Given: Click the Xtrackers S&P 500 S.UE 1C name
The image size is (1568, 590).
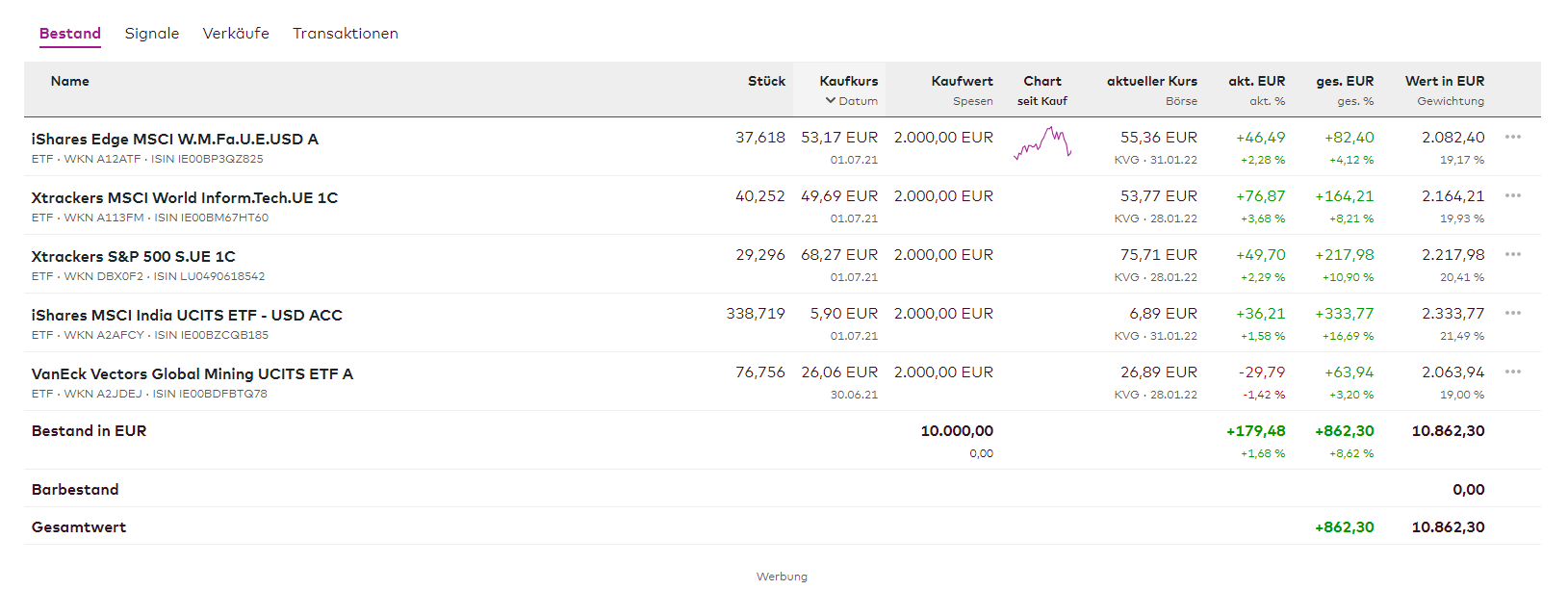Looking at the screenshot, I should 134,257.
